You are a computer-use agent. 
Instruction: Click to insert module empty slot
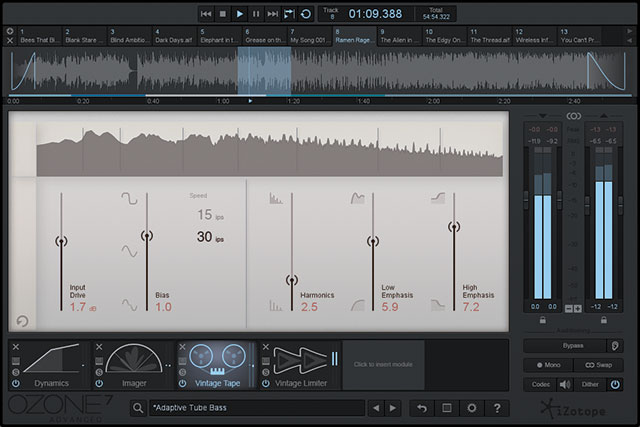[383, 365]
